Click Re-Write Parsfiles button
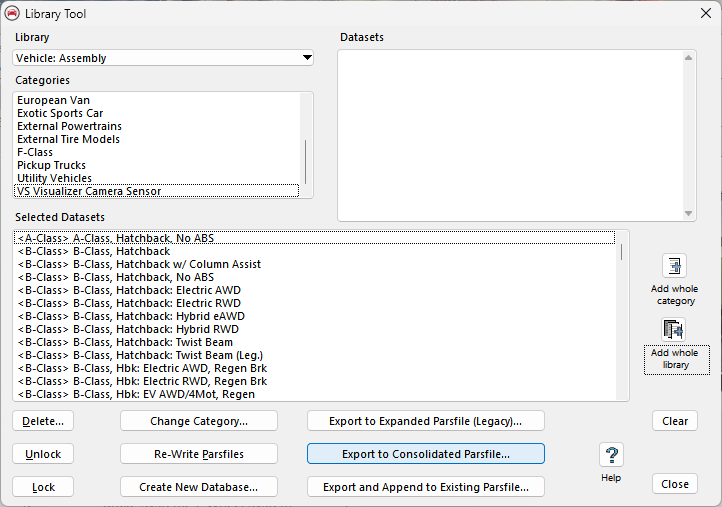The height and width of the screenshot is (507, 722). tap(199, 454)
